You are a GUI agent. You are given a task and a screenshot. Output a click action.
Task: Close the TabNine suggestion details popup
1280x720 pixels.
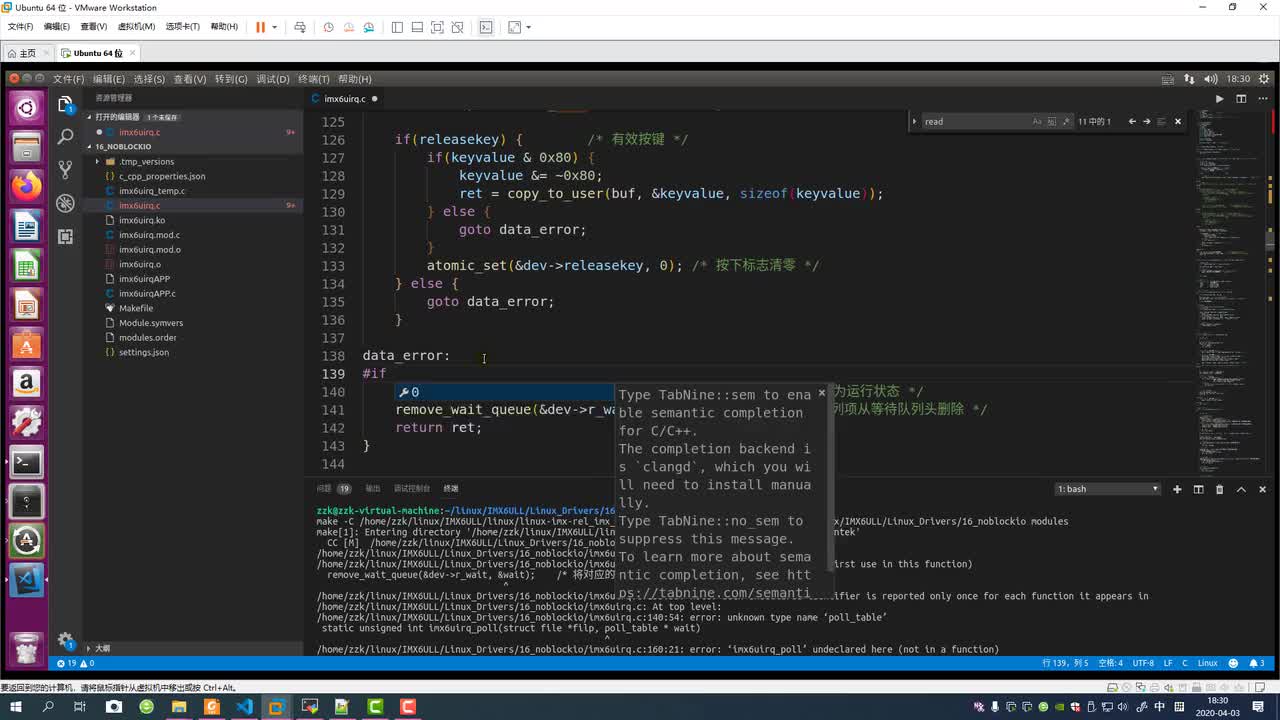(822, 393)
